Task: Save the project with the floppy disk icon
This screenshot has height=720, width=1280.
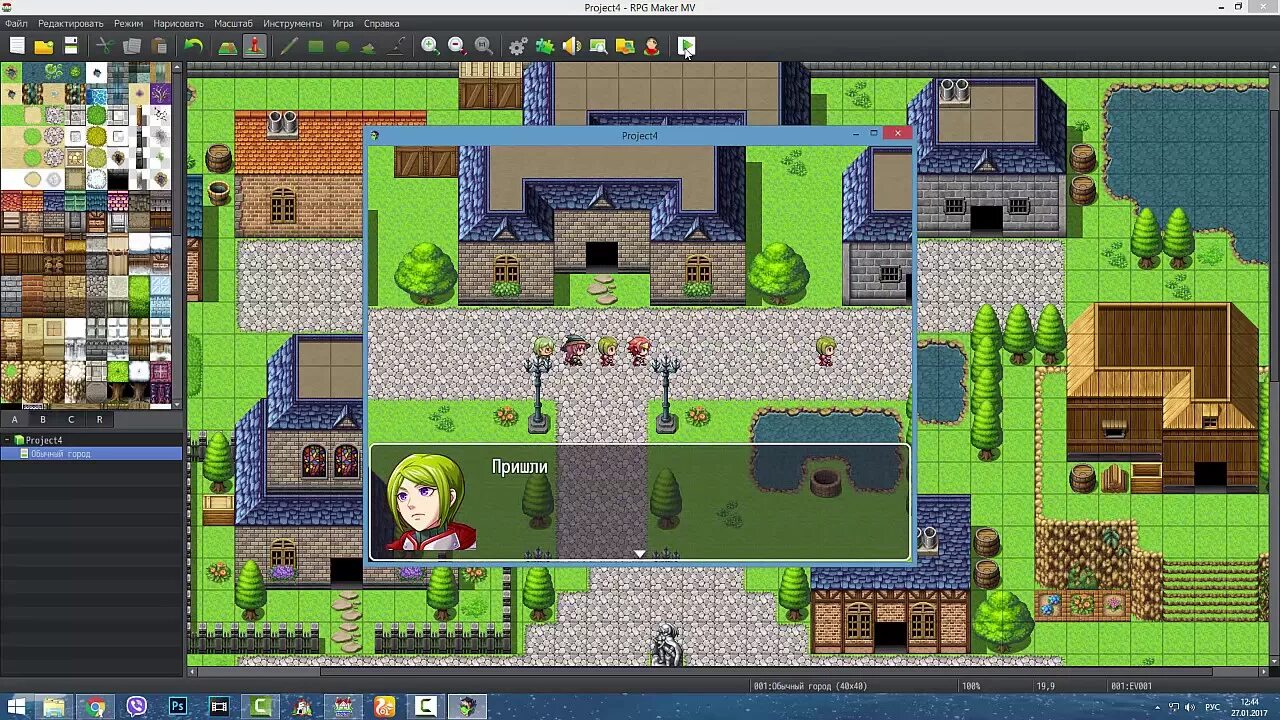Action: point(71,45)
